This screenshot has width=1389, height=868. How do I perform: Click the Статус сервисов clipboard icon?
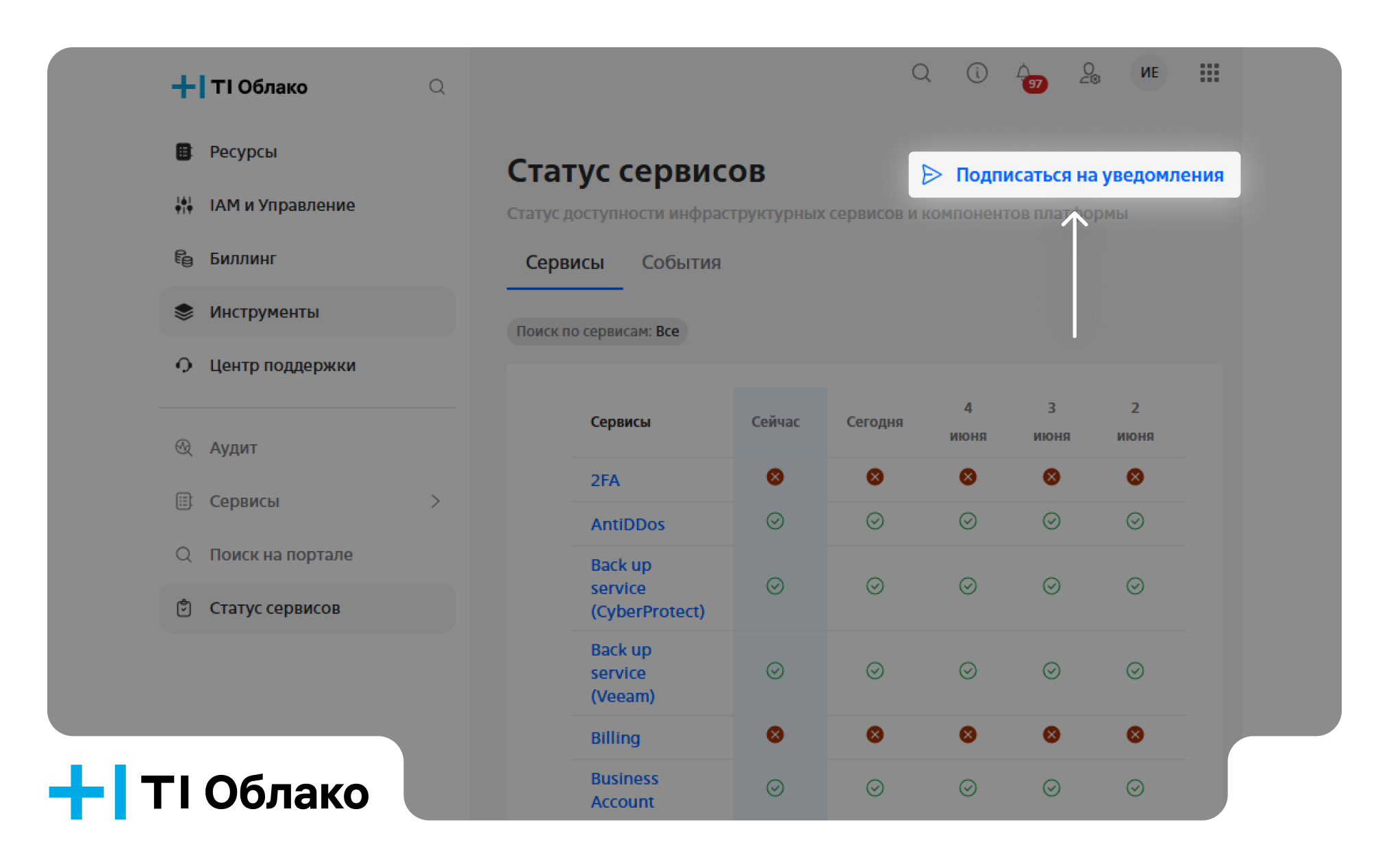click(x=184, y=608)
